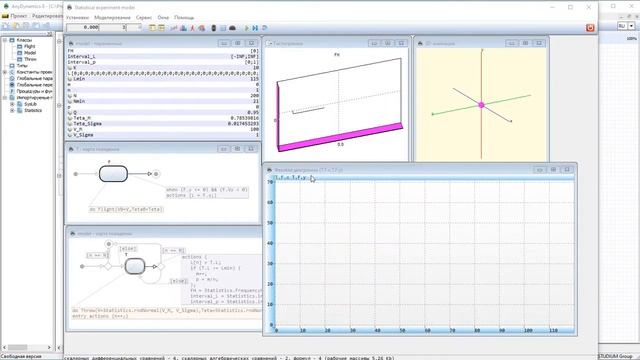Screen dimensions: 640x360
Task: Click state T in the model behavior map
Action: tap(135, 267)
